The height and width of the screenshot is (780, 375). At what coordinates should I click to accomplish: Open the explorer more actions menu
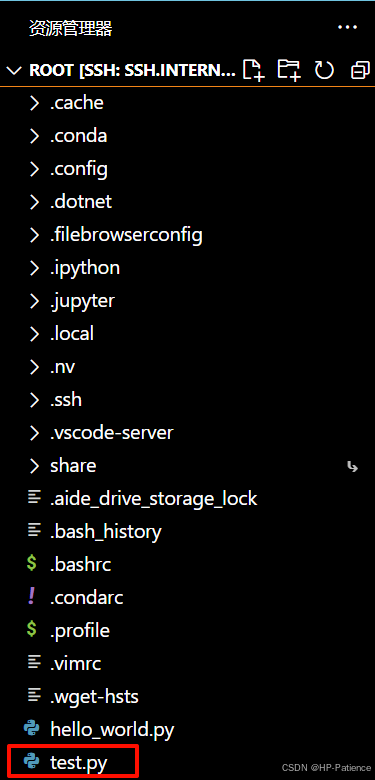[x=348, y=27]
